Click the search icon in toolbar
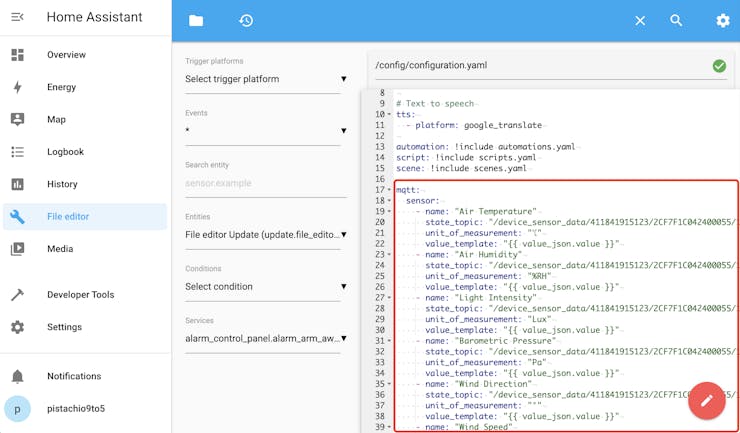 (676, 21)
